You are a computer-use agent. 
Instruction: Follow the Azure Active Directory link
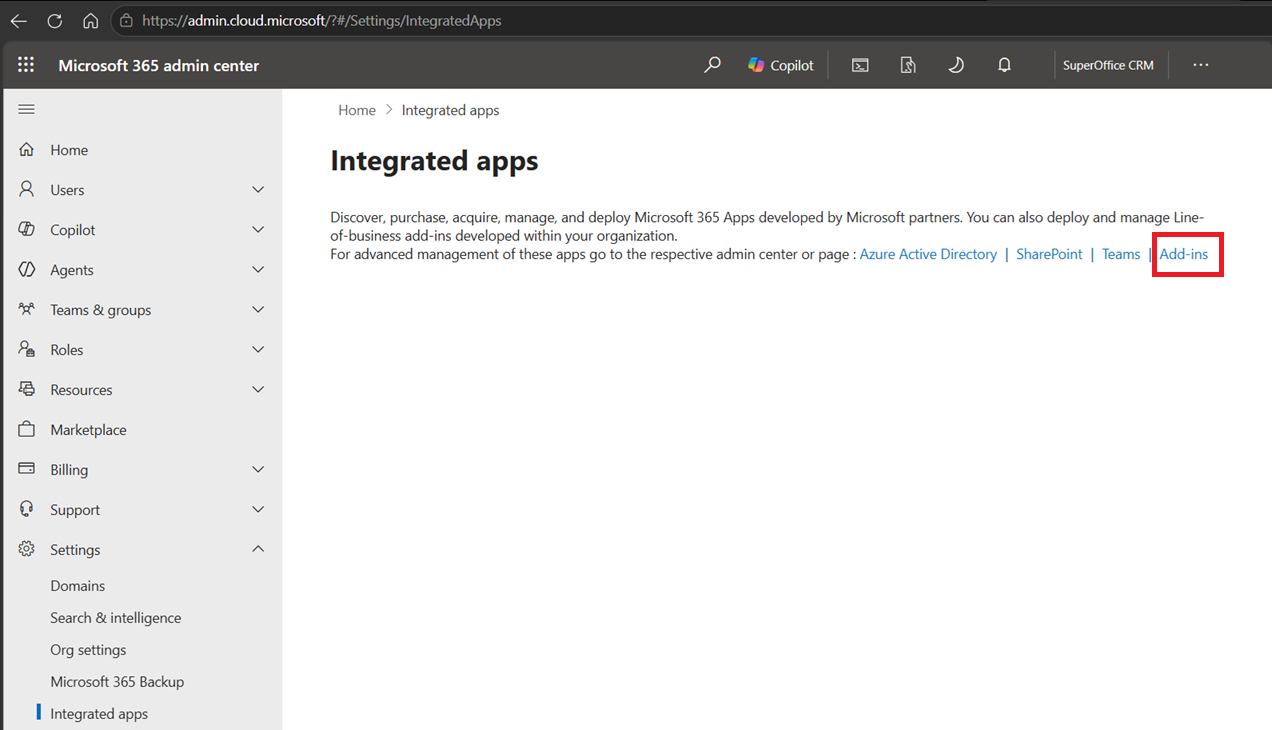pyautogui.click(x=928, y=254)
